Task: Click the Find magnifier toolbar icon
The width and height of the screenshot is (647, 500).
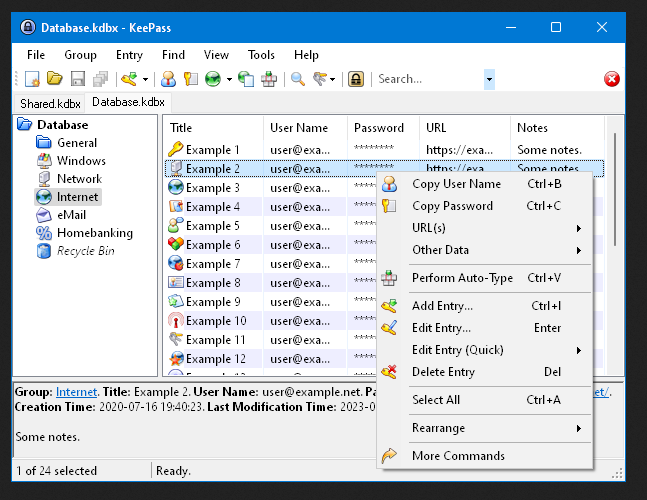Action: 298,79
